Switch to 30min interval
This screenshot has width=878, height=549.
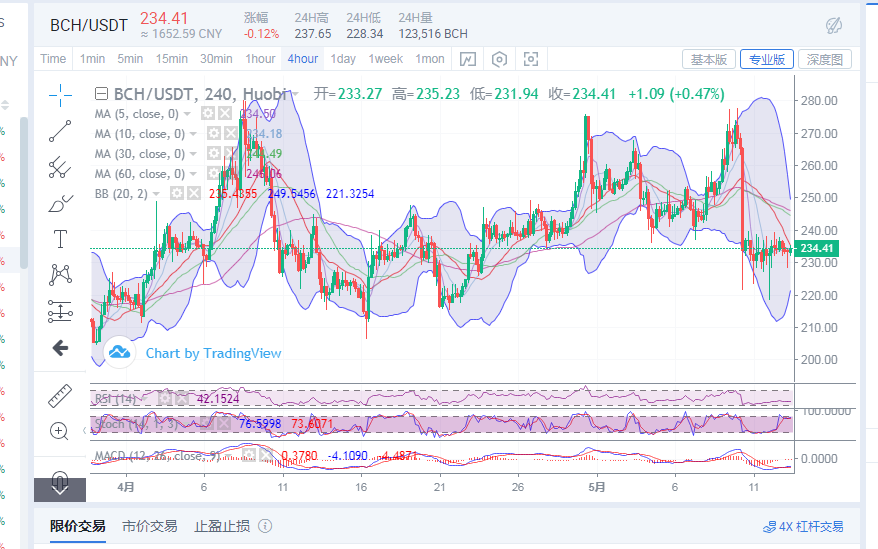point(216,59)
